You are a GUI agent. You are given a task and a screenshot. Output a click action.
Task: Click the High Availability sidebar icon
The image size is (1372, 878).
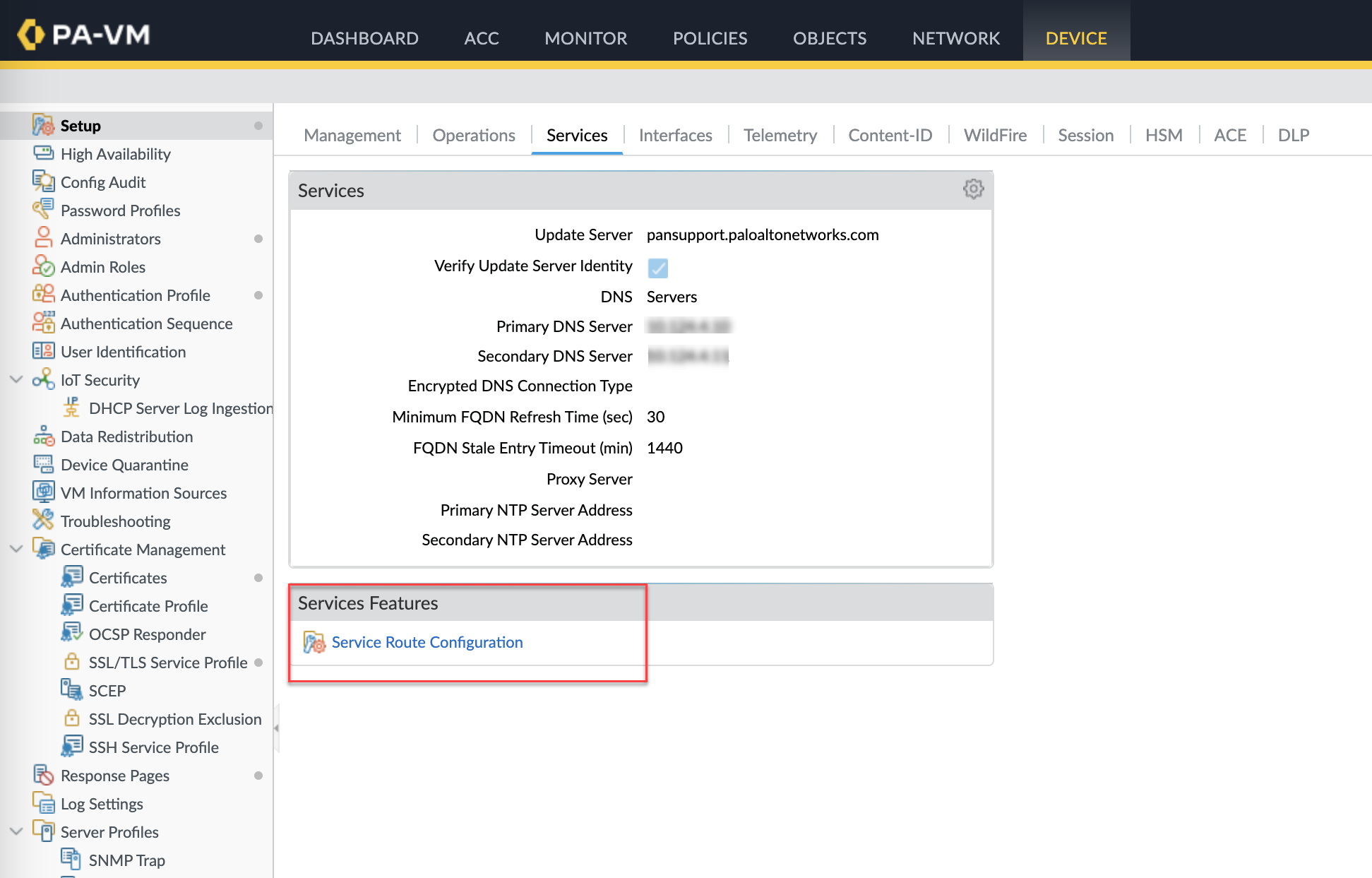(x=43, y=153)
